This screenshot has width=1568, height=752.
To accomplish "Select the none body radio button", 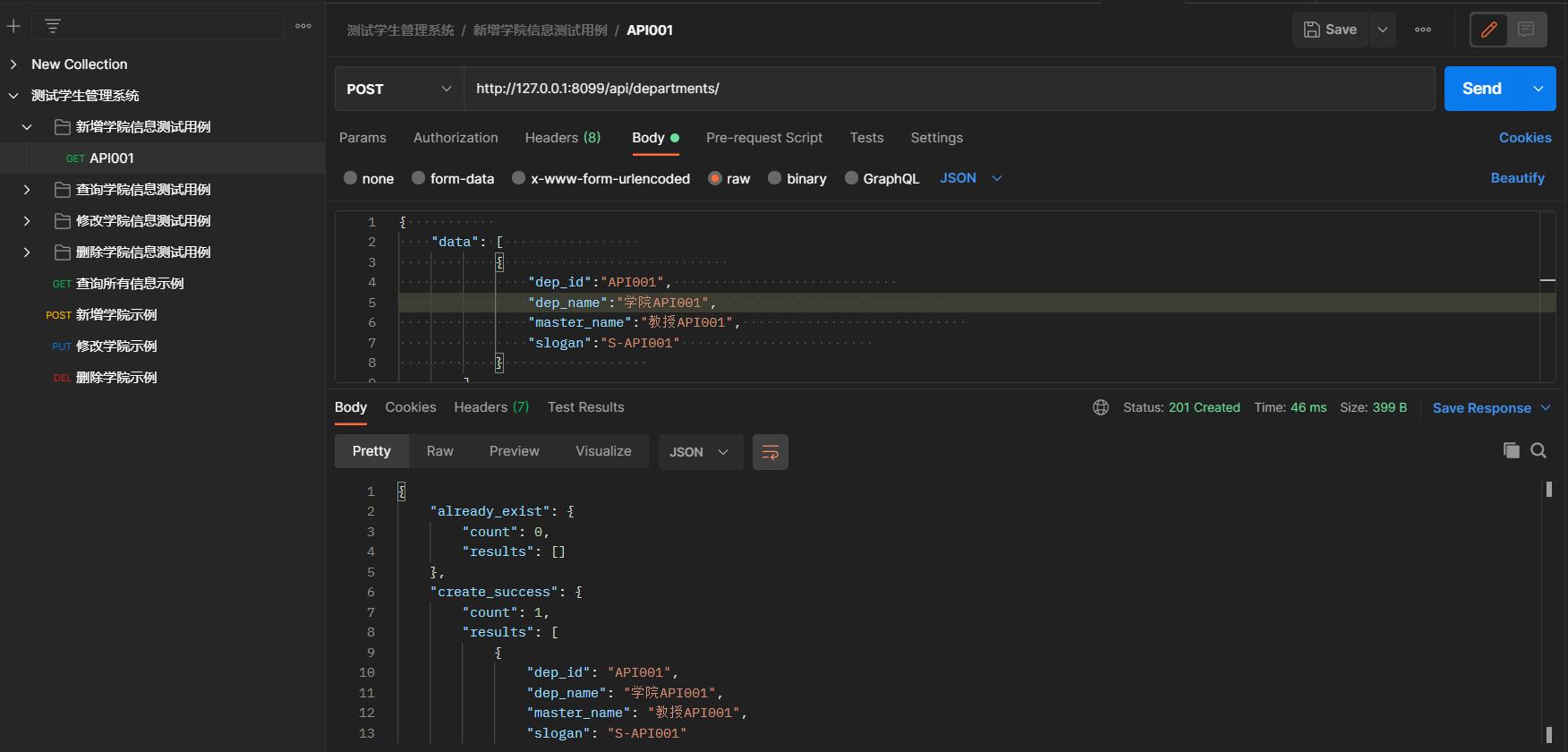I will 350,178.
